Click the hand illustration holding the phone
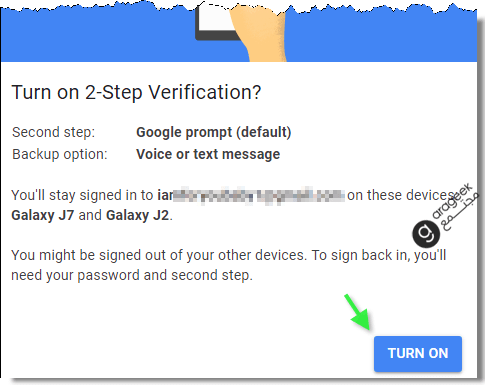 (260, 33)
